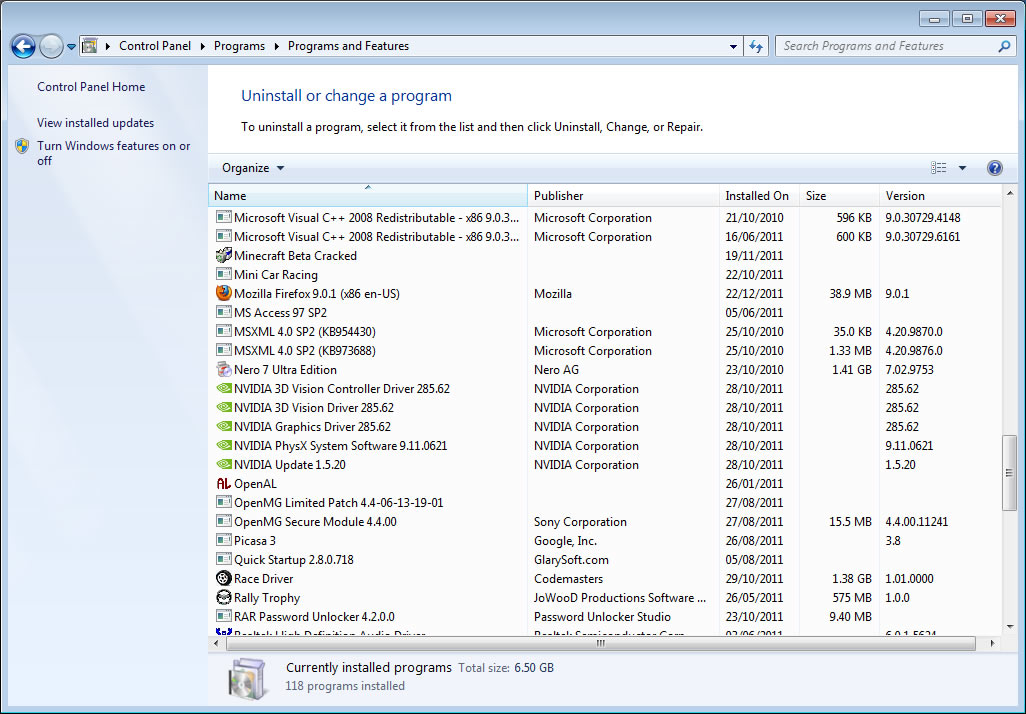Image resolution: width=1026 pixels, height=714 pixels.
Task: Open the address bar dropdown arrow
Action: click(x=733, y=45)
